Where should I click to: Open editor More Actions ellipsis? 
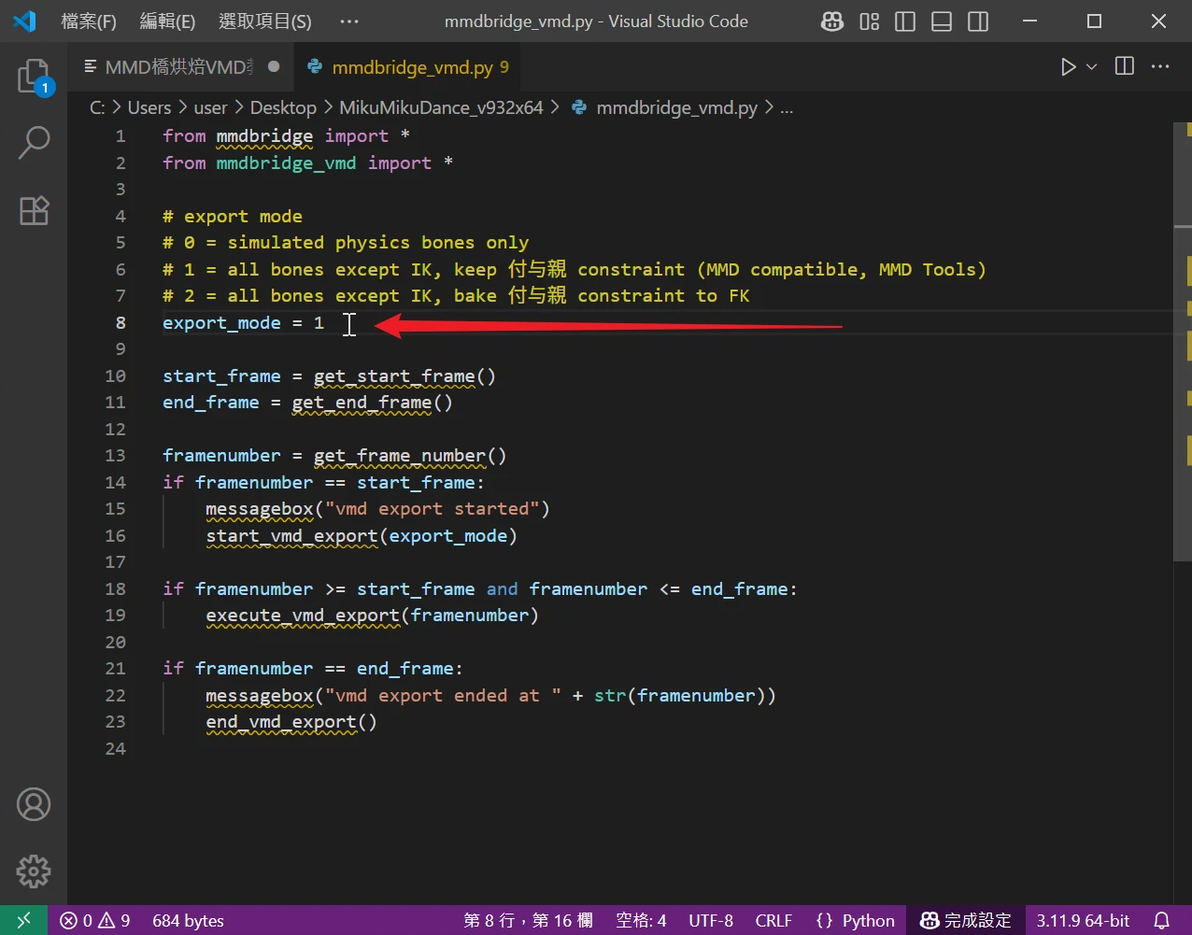pos(1160,66)
